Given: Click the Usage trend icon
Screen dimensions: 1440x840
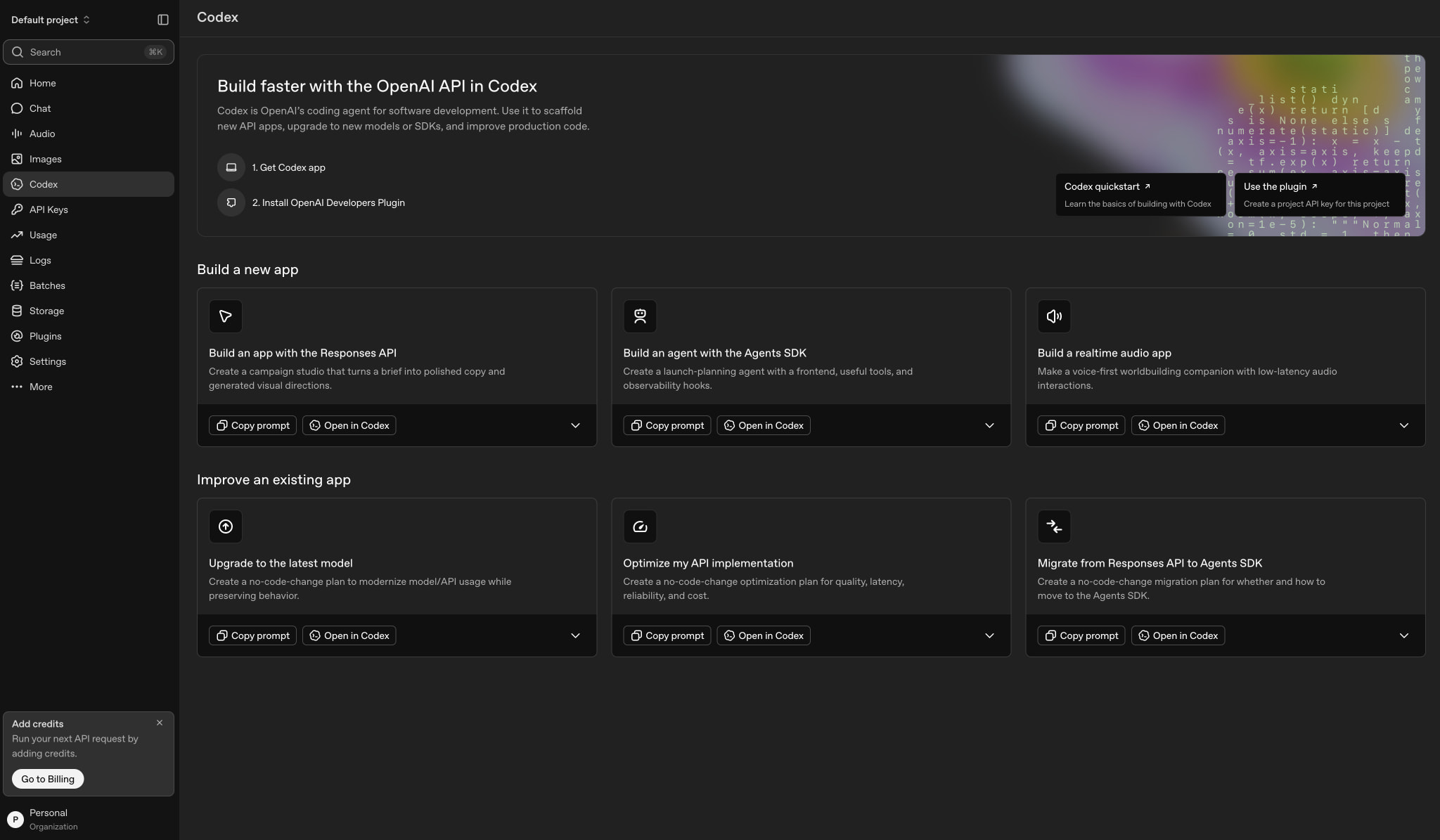Looking at the screenshot, I should (17, 235).
